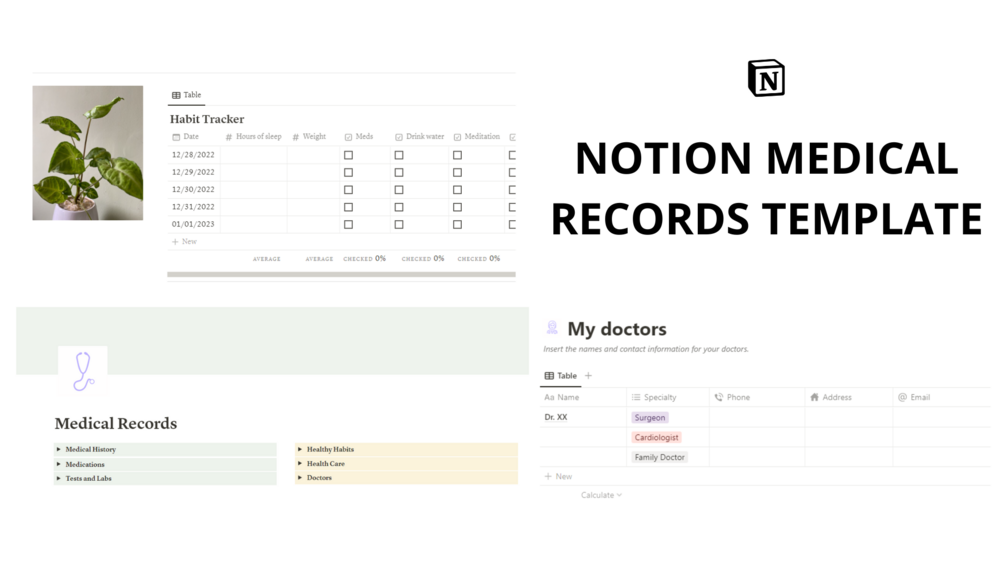The image size is (1005, 565).
Task: Check Meditation for 12/28/2022
Action: coord(457,155)
